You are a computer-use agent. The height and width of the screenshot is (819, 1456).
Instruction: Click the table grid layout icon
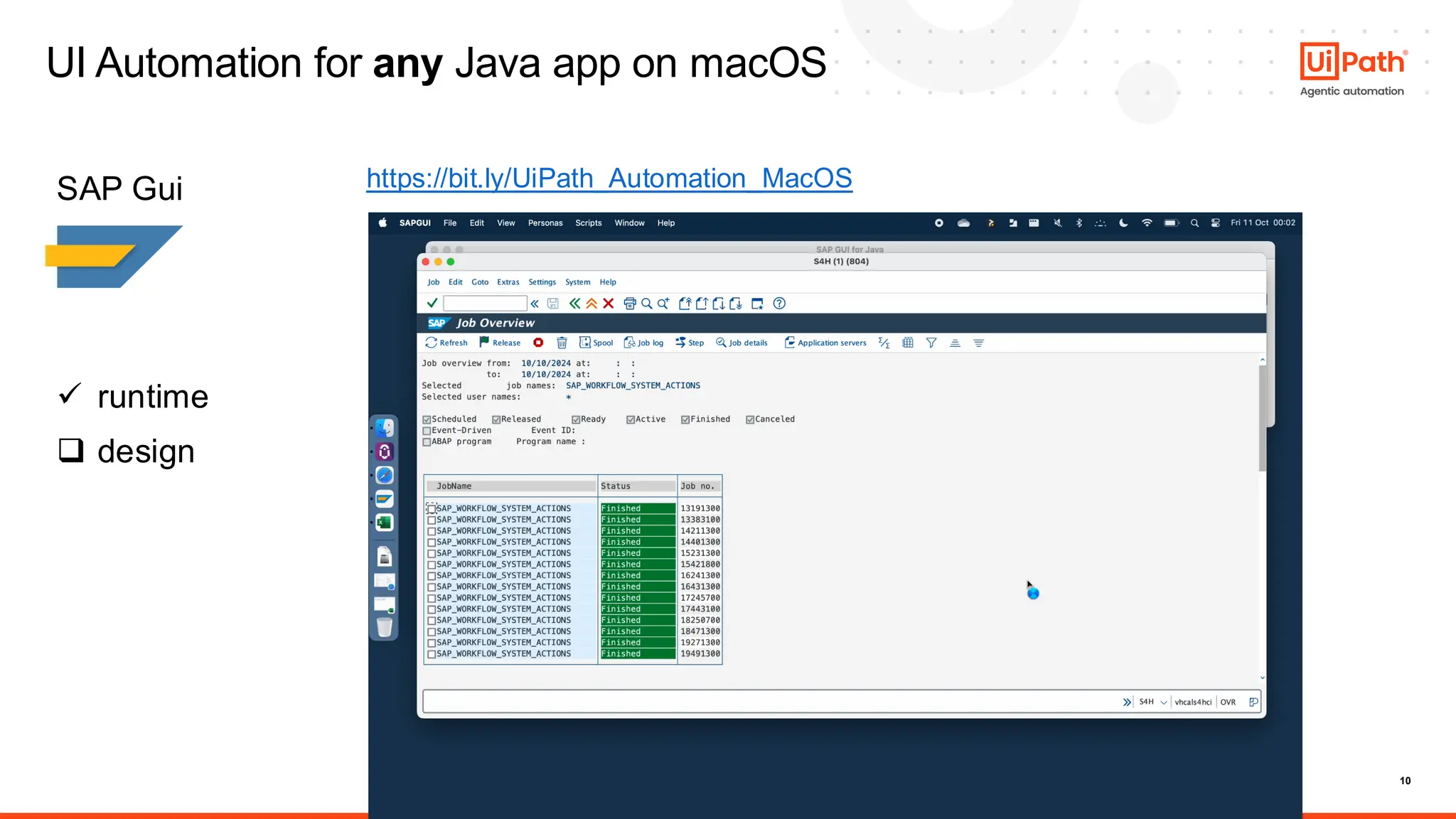pyautogui.click(x=908, y=343)
